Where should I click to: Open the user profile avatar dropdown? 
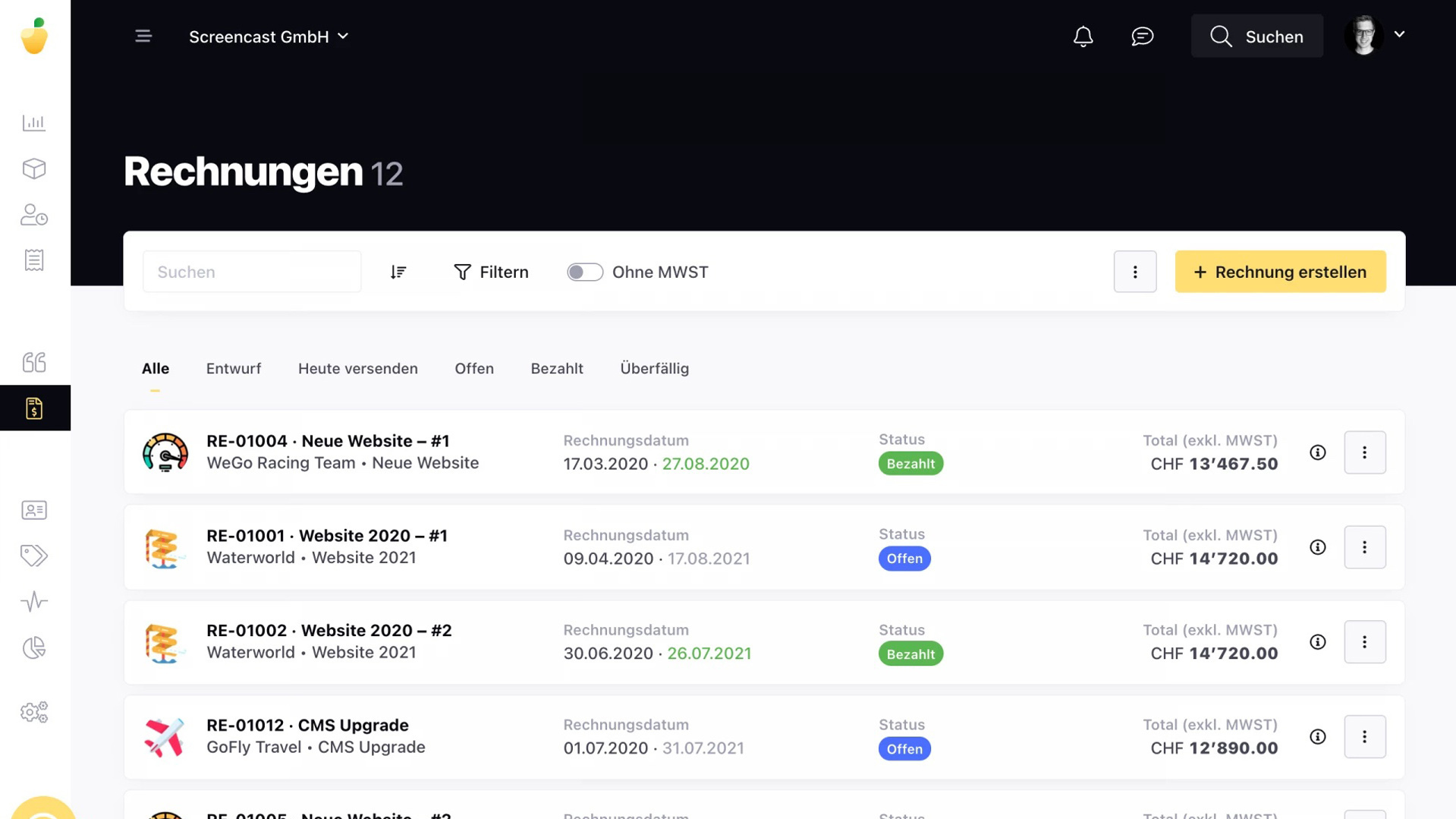pyautogui.click(x=1375, y=35)
